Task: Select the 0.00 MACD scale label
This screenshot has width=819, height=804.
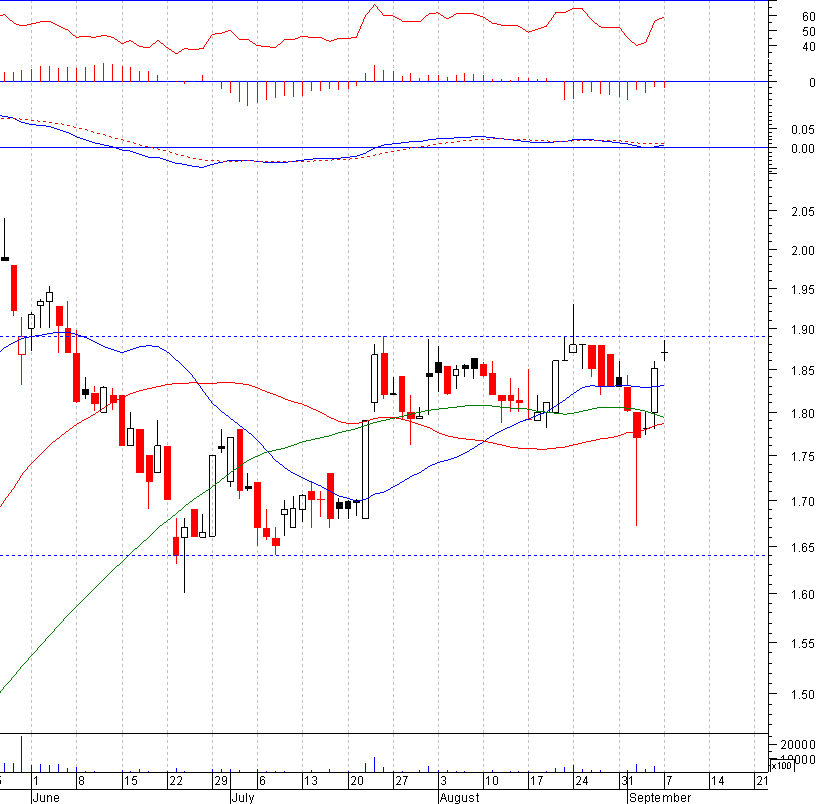Action: coord(803,149)
